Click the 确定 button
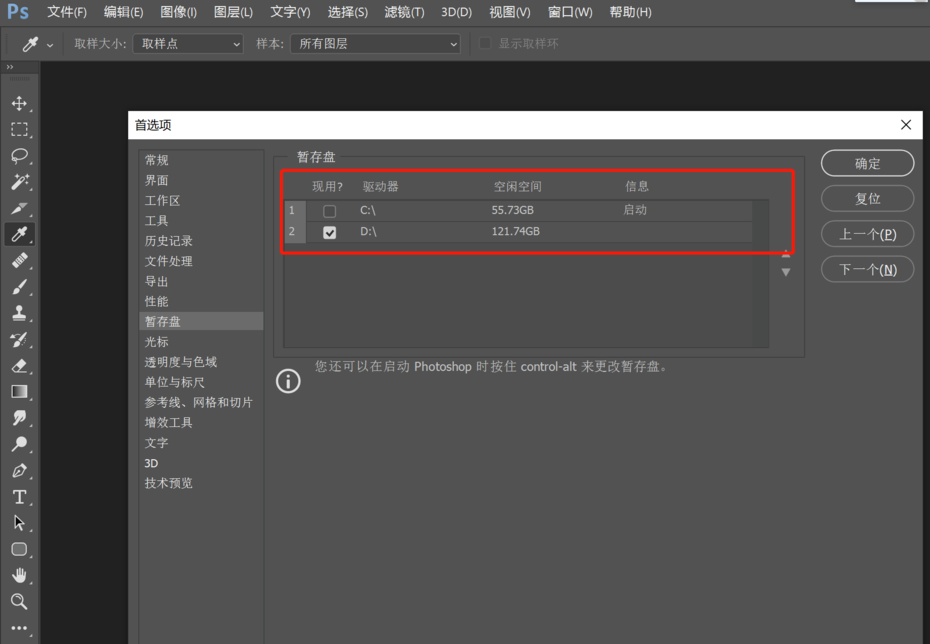Screen dimensions: 930x644 pyautogui.click(x=867, y=163)
